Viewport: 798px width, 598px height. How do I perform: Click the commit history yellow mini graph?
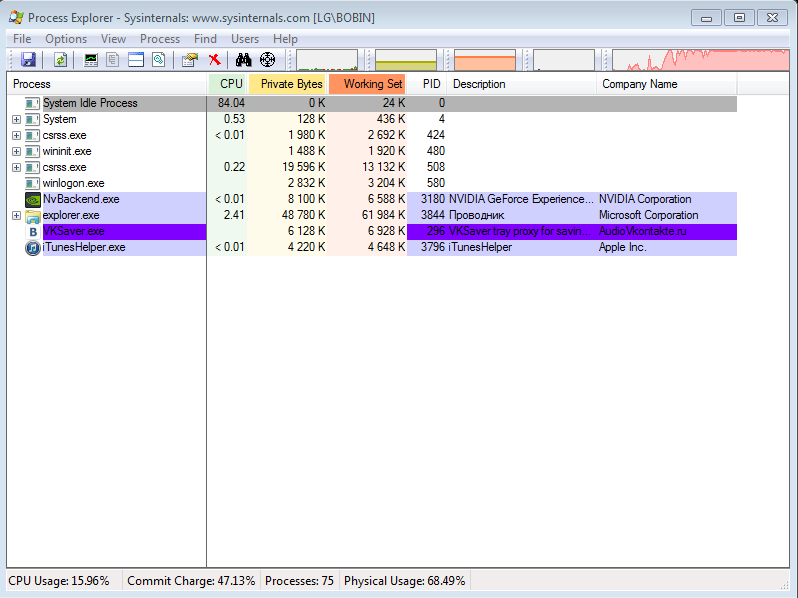(x=406, y=60)
